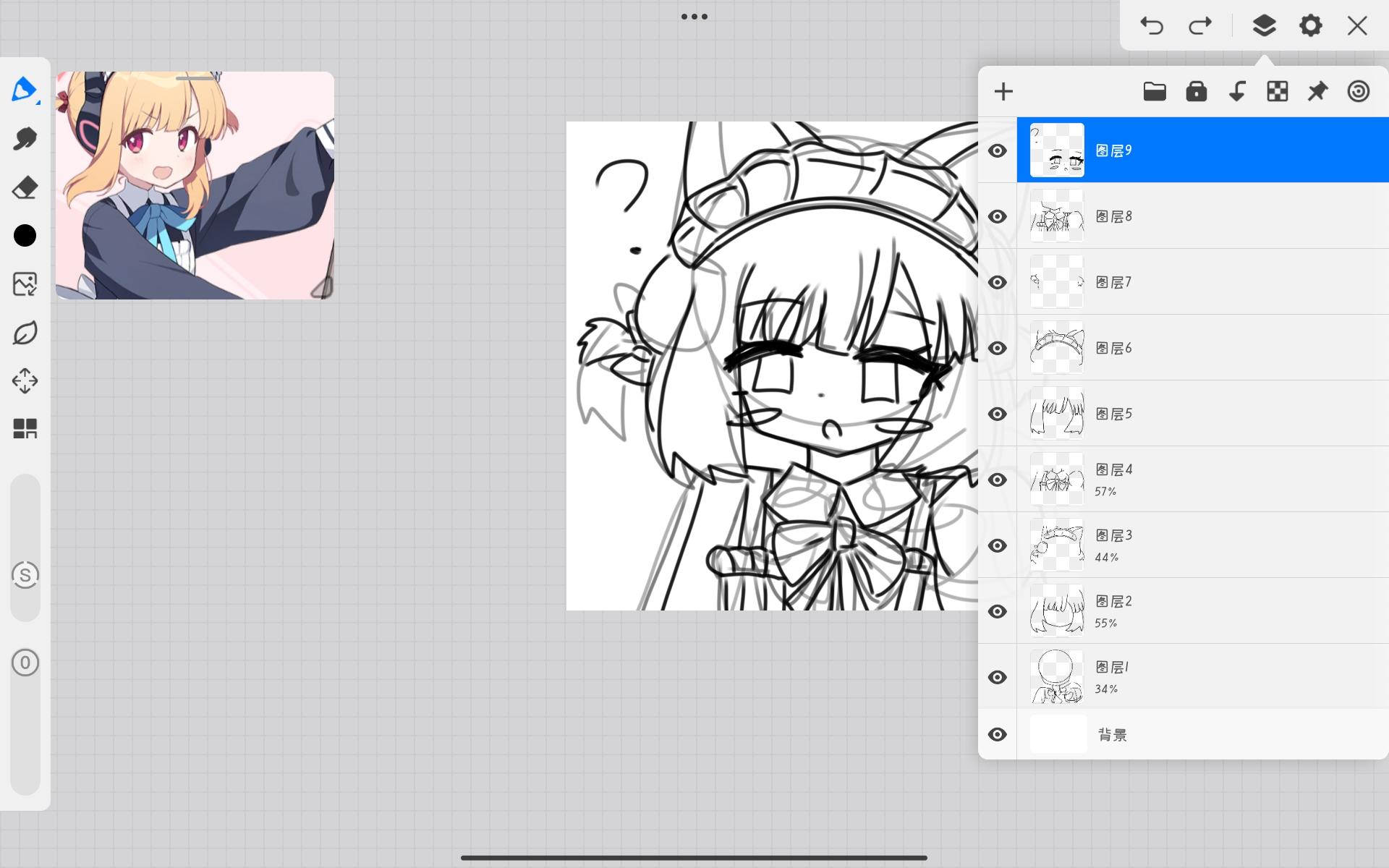Click the alpha lock checkerboard icon
The width and height of the screenshot is (1389, 868).
click(x=1277, y=92)
